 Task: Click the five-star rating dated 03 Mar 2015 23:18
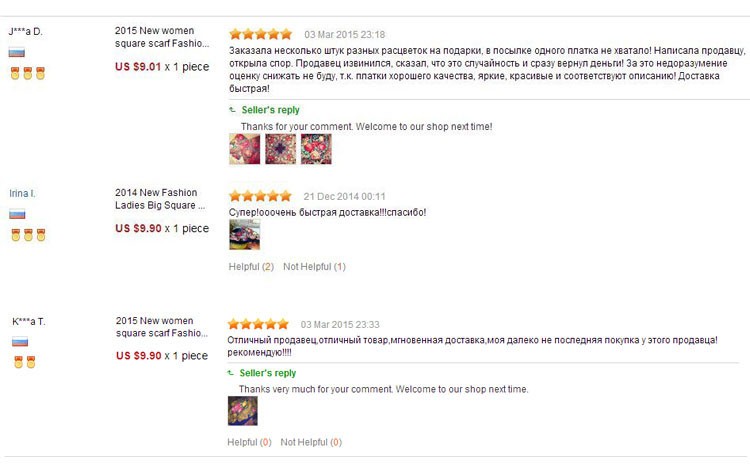261,34
